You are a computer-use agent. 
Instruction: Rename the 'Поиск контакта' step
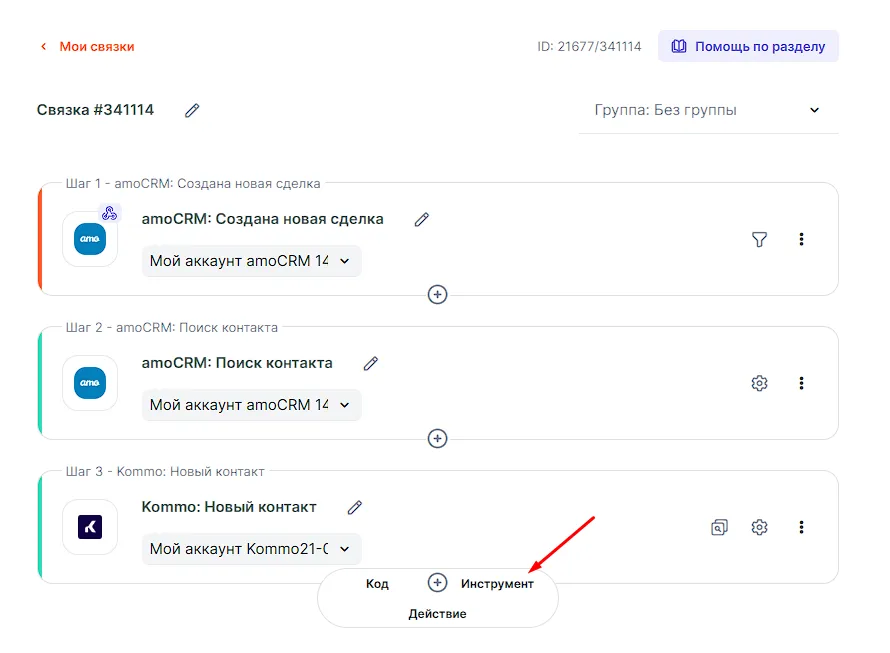371,363
